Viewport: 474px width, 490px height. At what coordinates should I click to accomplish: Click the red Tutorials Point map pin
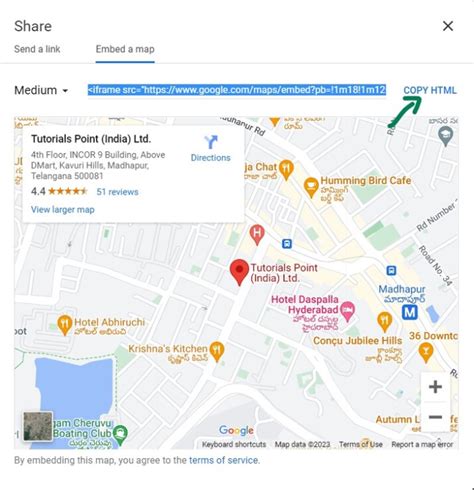coord(239,272)
